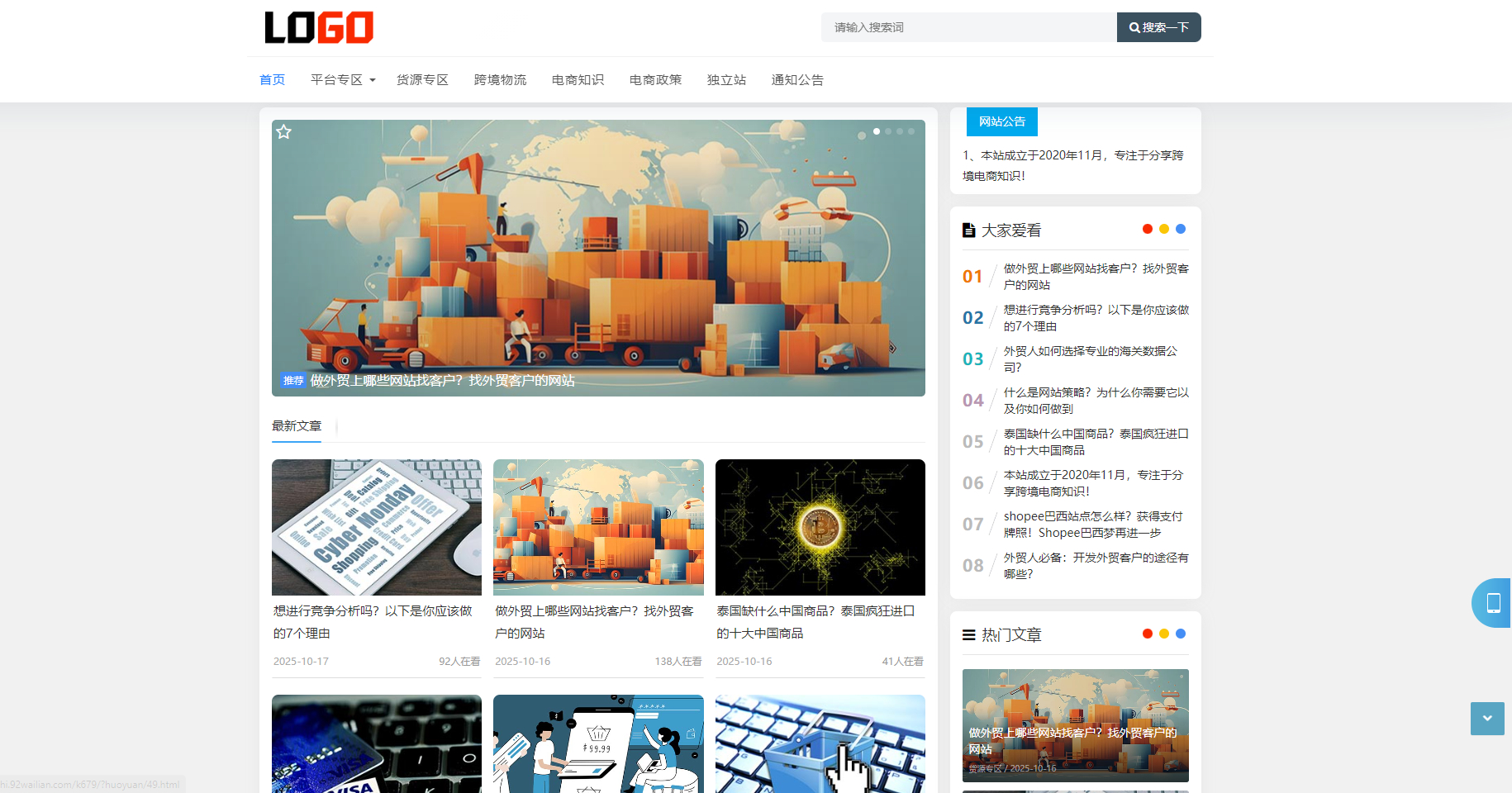This screenshot has width=1512, height=793.
Task: Click the search input field
Action: pos(967,27)
